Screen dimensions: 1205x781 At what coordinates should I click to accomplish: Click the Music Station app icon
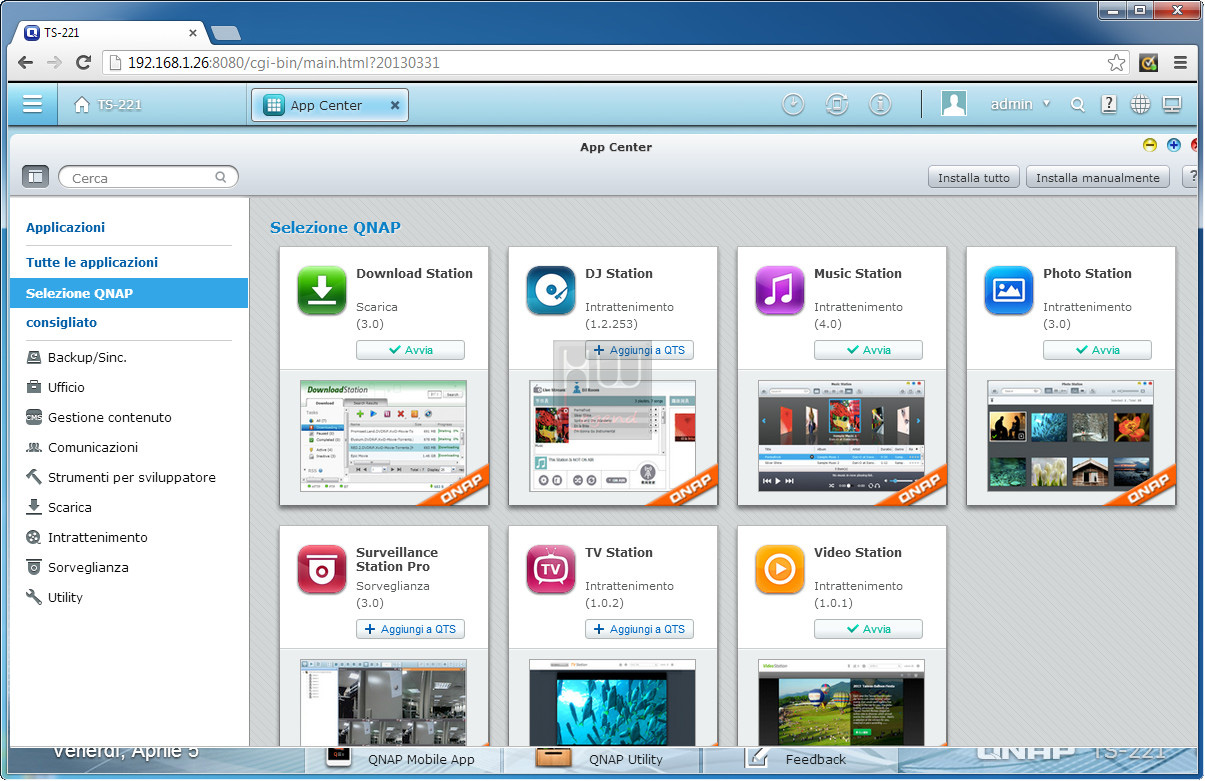pyautogui.click(x=780, y=291)
